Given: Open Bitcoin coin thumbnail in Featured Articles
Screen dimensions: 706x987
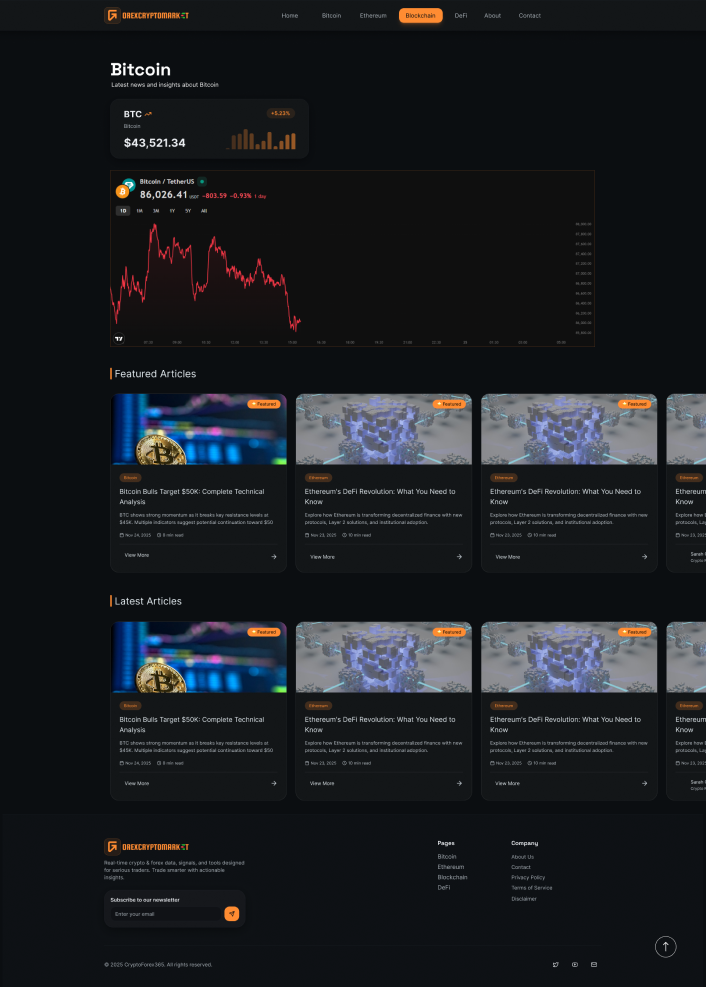Looking at the screenshot, I should click(199, 429).
